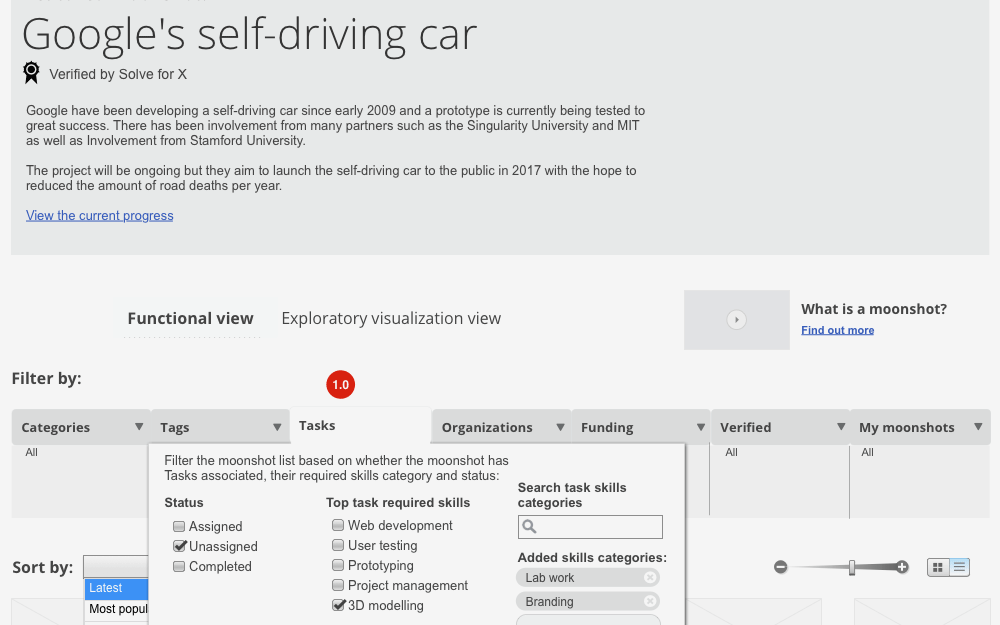Click the minus zoom-out icon
The width and height of the screenshot is (1000, 625).
pos(781,567)
